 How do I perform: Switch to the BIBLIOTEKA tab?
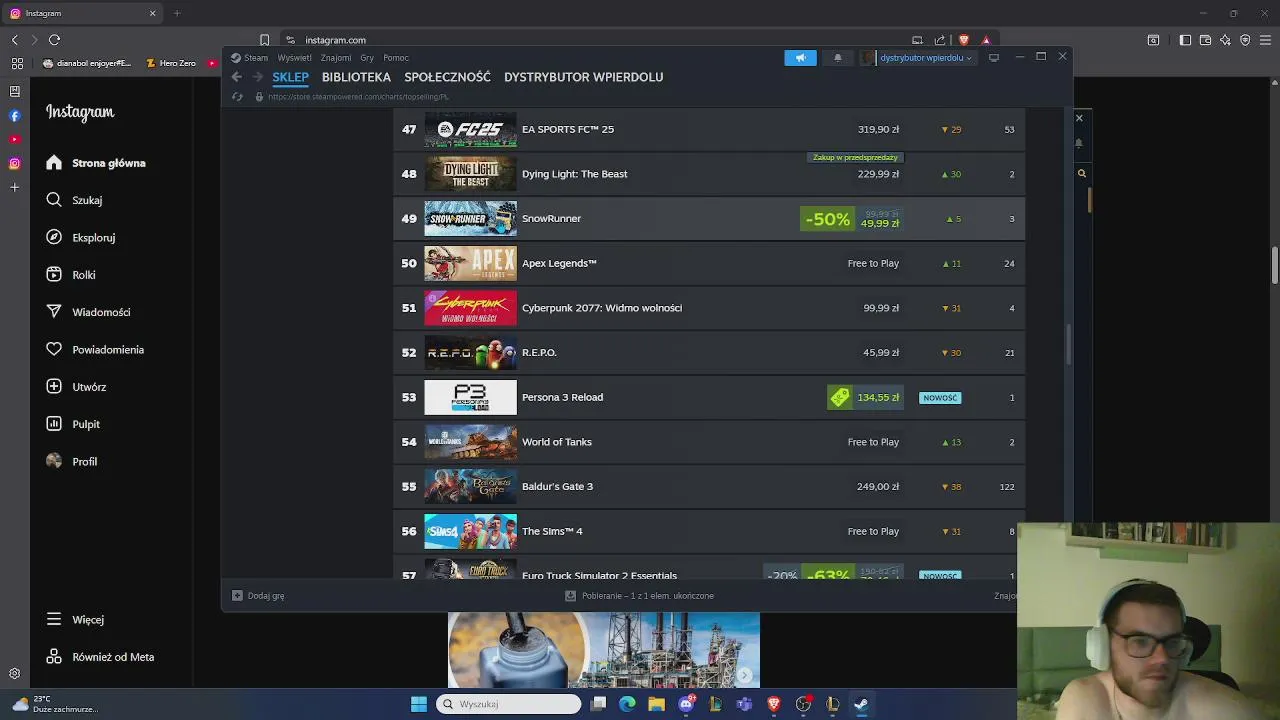[356, 77]
